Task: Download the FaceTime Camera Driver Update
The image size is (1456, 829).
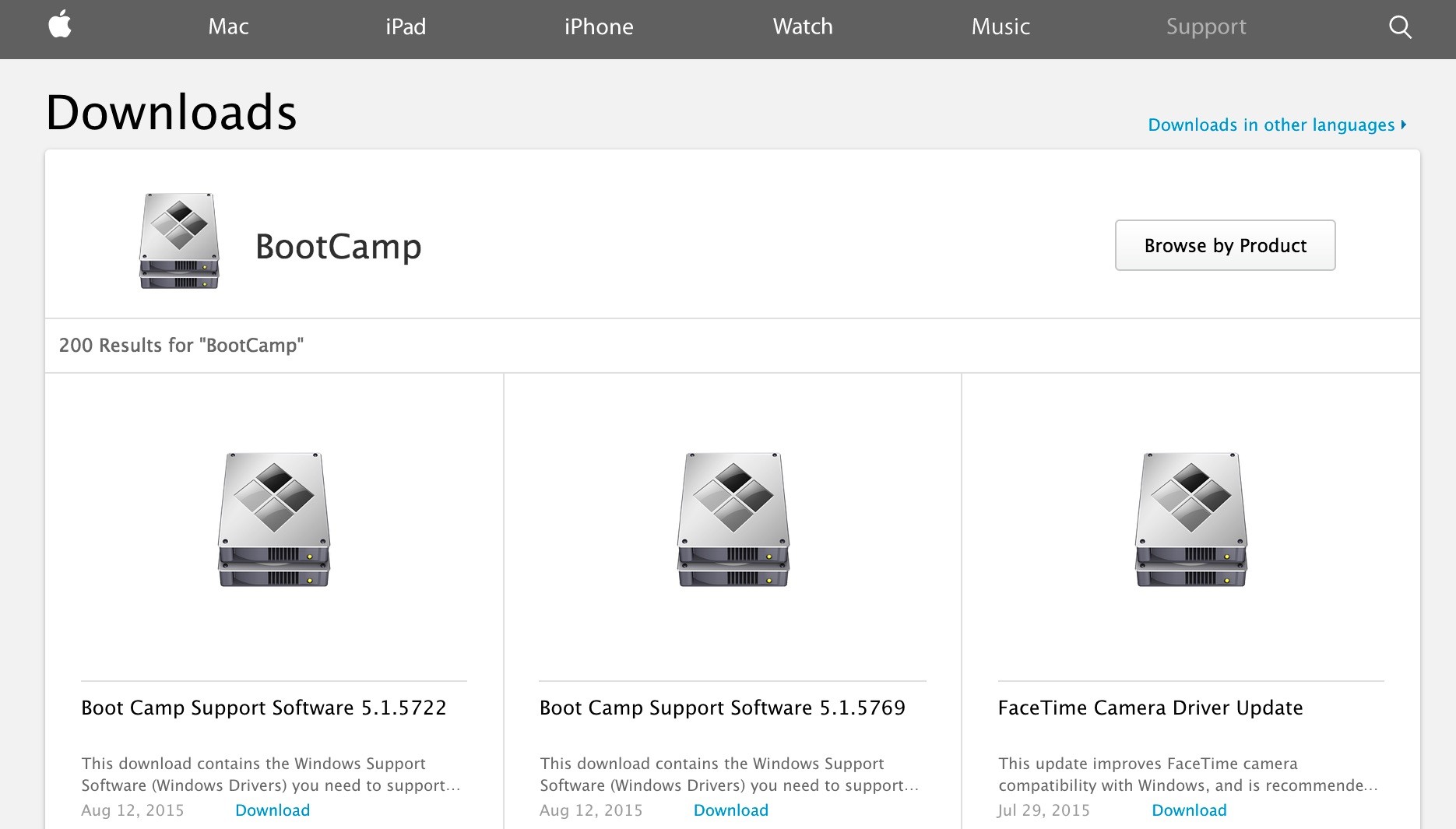Action: tap(1189, 810)
